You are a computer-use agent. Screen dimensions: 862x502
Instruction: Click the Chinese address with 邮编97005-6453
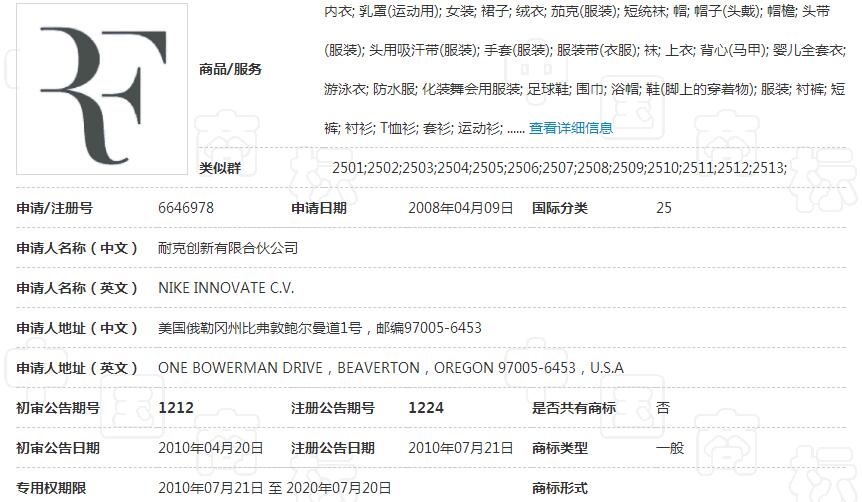(320, 328)
